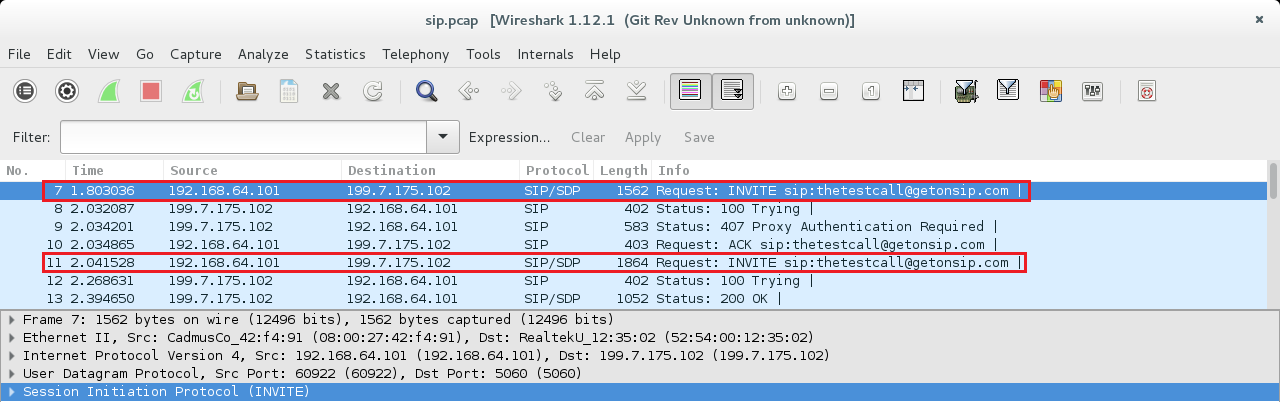Toggle packet list colorization
This screenshot has width=1280, height=402.
point(690,91)
